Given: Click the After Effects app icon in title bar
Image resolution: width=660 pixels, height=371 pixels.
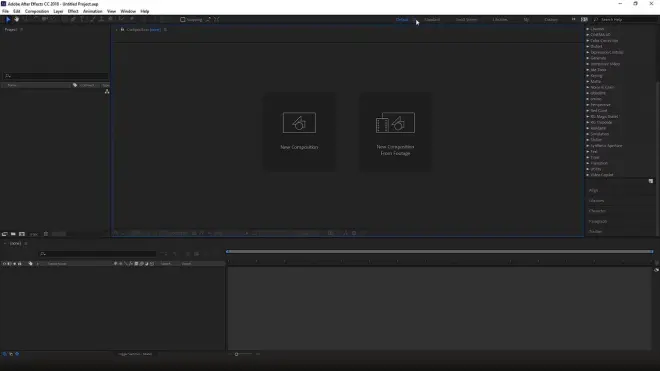Looking at the screenshot, I should pyautogui.click(x=3, y=4).
